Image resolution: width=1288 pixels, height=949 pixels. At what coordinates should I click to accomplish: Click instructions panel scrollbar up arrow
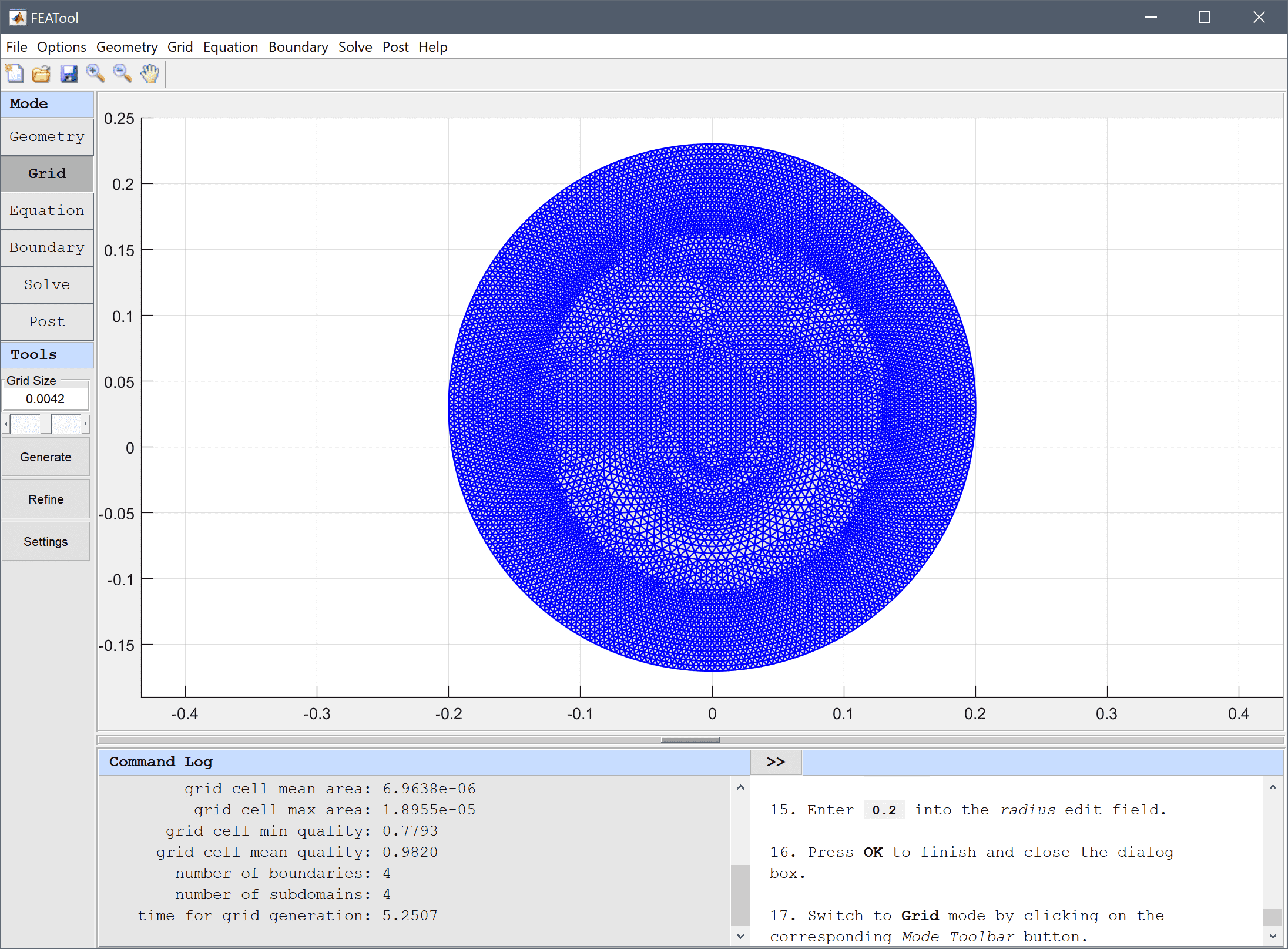(x=1273, y=787)
